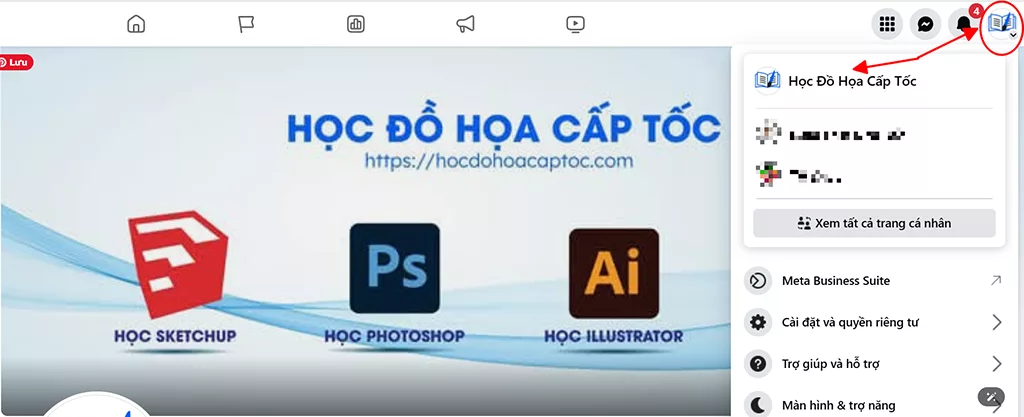Select Học Đồ Họa Cấp Tốc profile
The width and height of the screenshot is (1024, 417).
[x=874, y=81]
